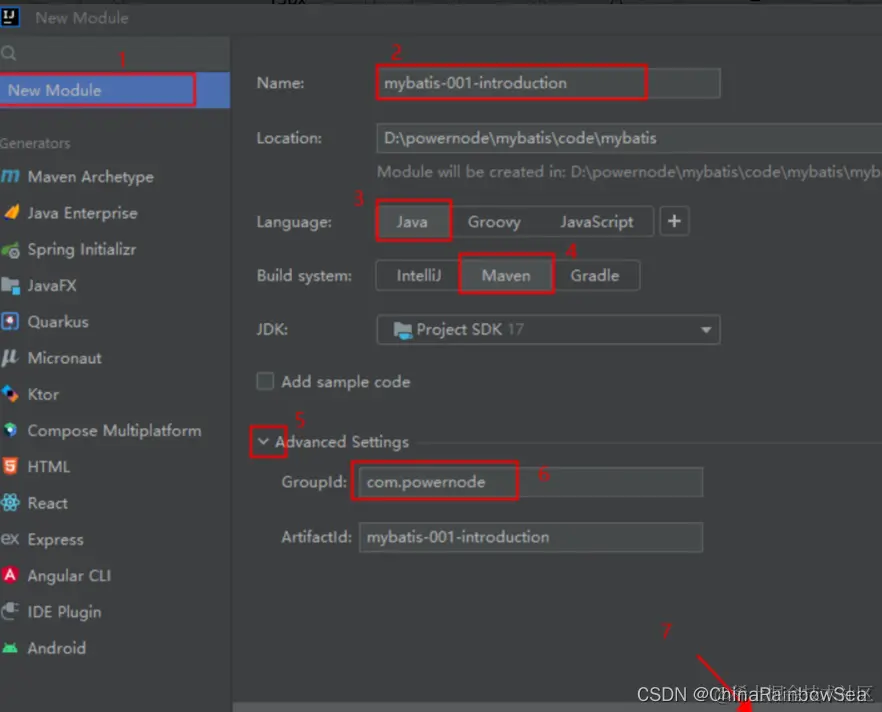Viewport: 882px width, 712px height.
Task: Select Maven build system
Action: [x=506, y=276]
